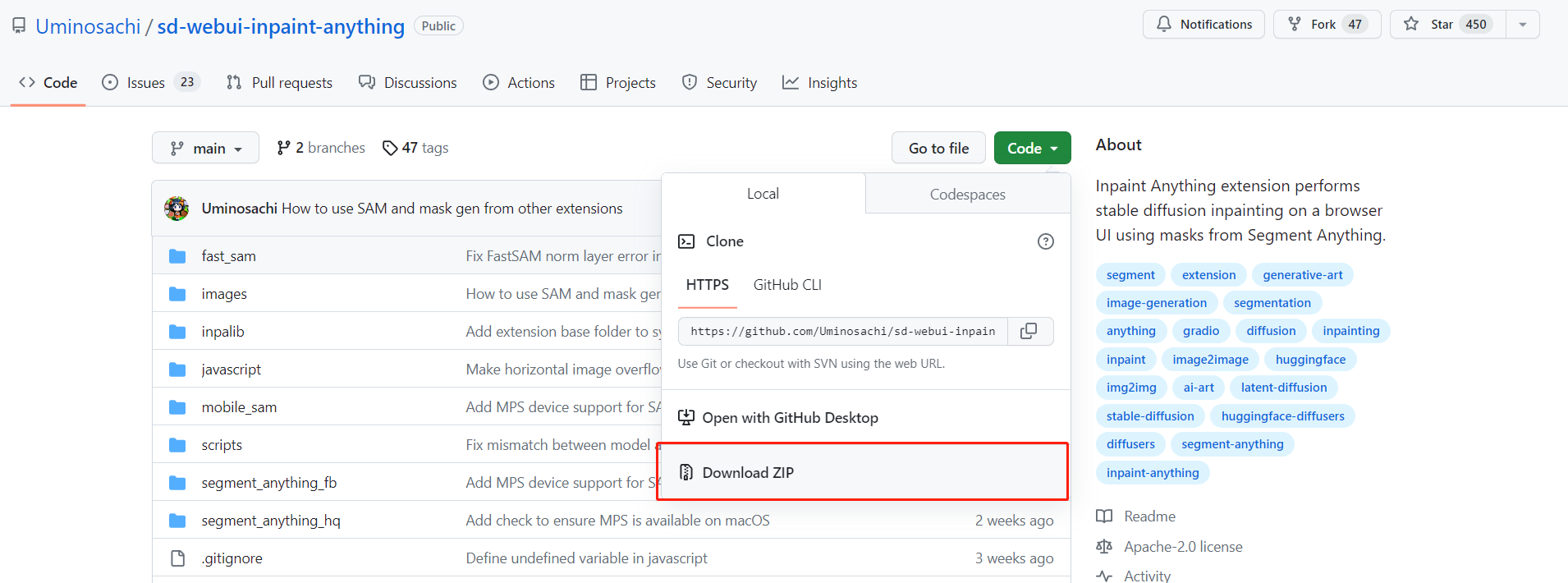Click the tags icon next to 47
Image resolution: width=1568 pixels, height=583 pixels.
click(390, 148)
